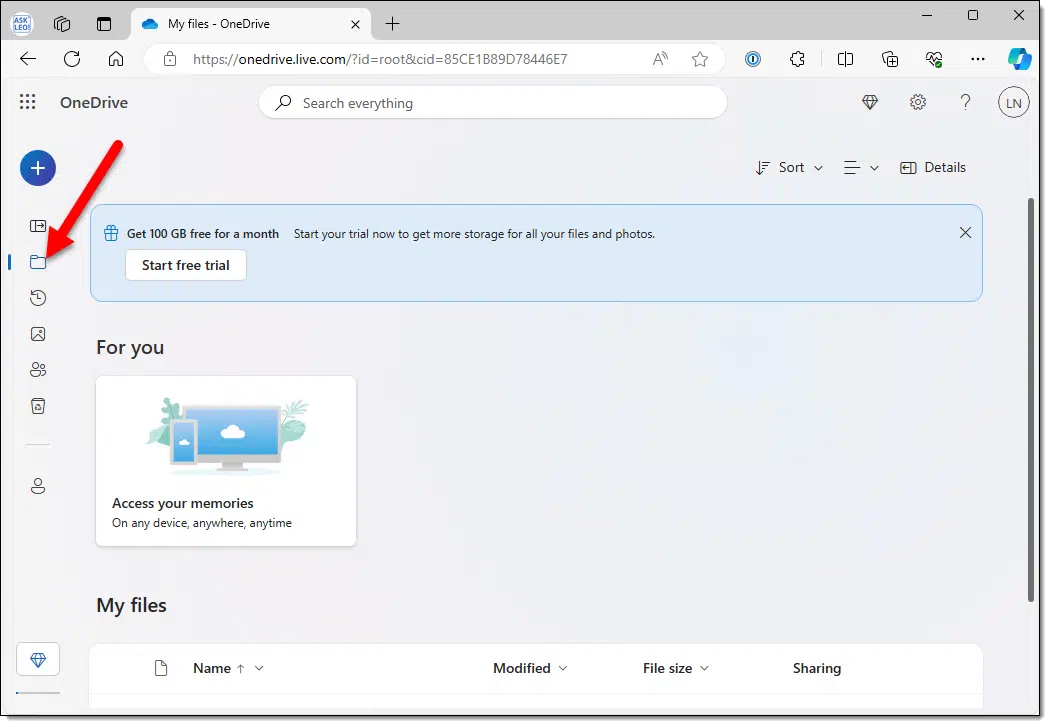Expand the Name column dropdown

coord(259,668)
